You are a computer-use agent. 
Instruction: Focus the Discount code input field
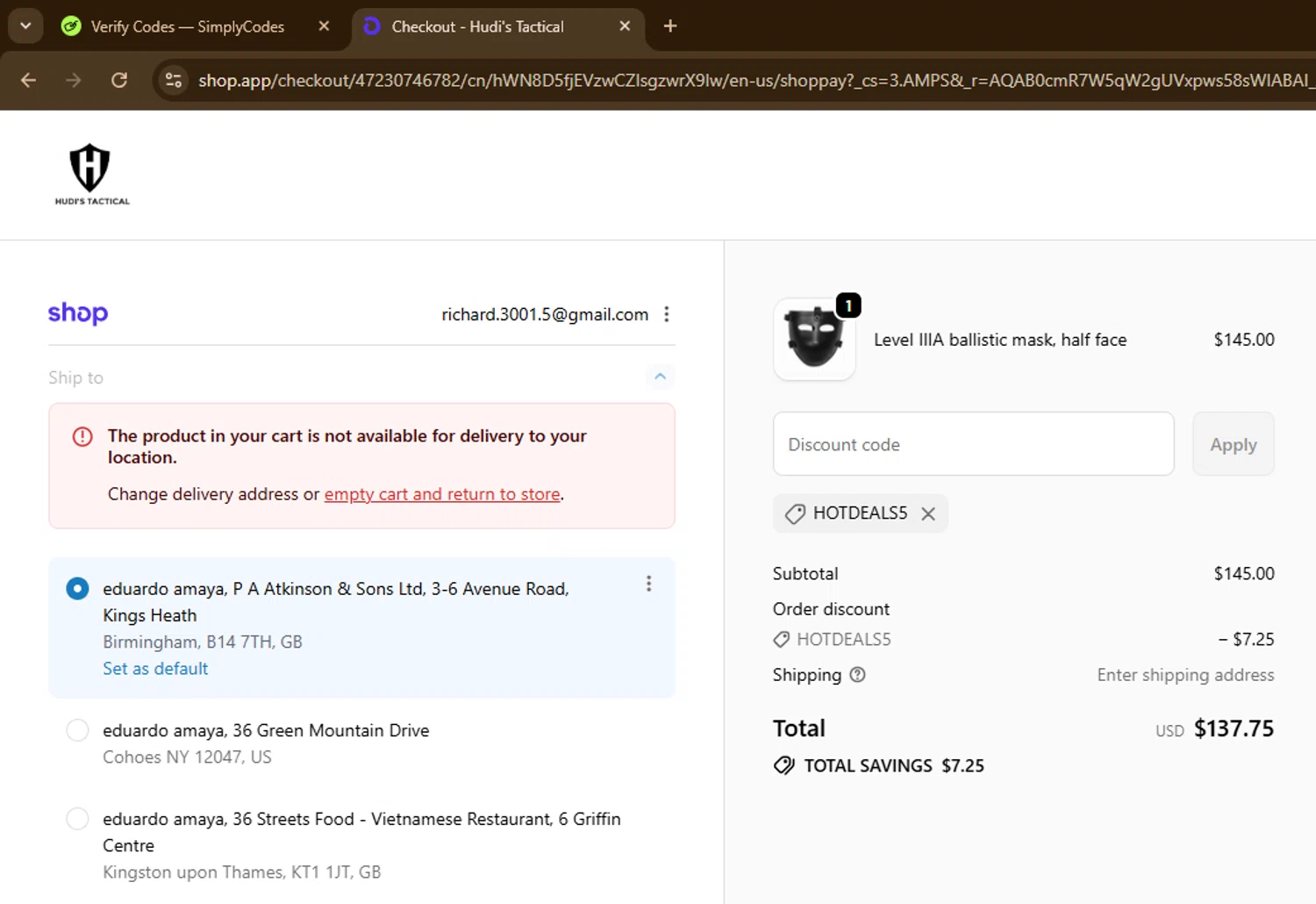tap(973, 444)
